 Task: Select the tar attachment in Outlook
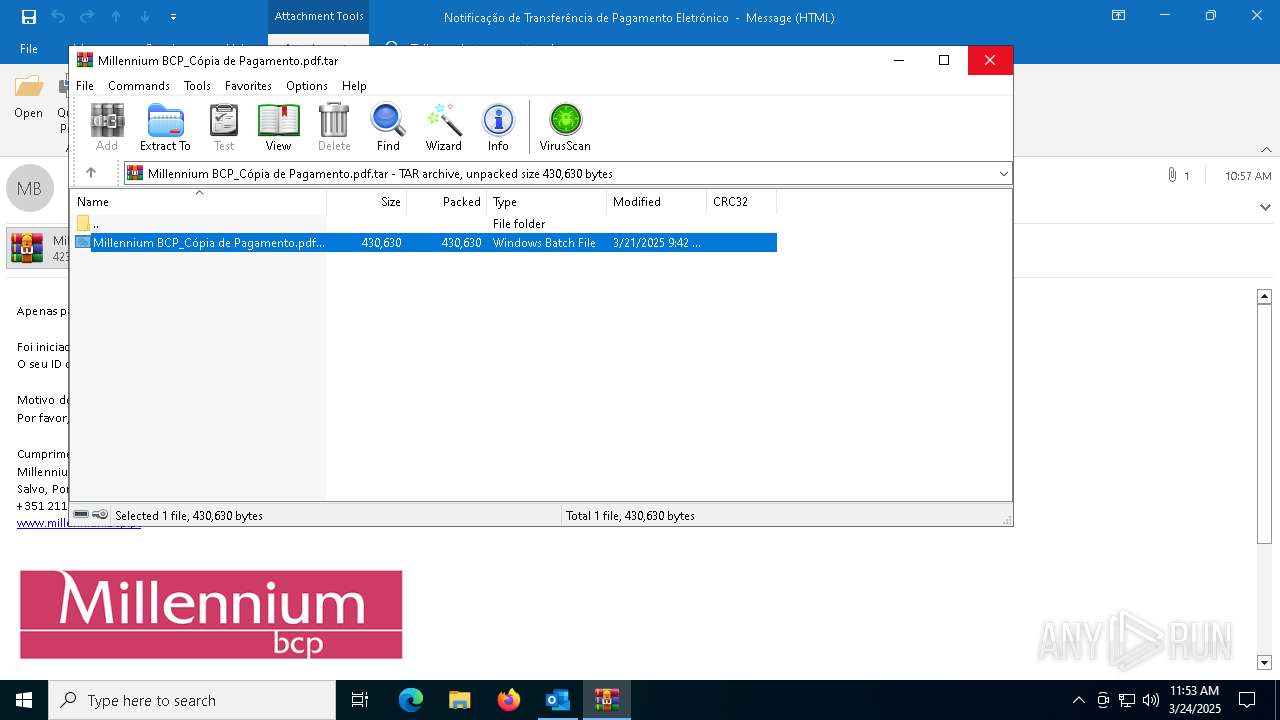tap(38, 248)
